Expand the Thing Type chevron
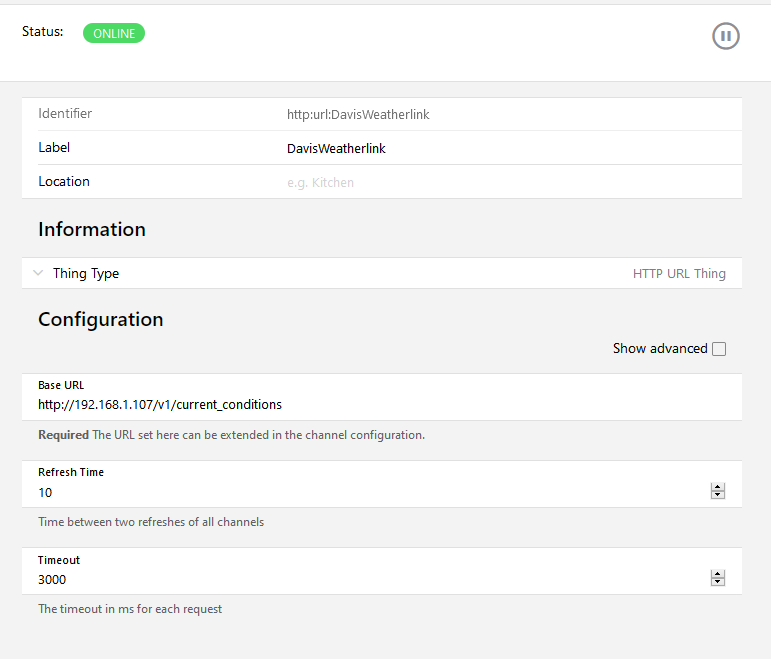The height and width of the screenshot is (659, 771). click(x=38, y=273)
